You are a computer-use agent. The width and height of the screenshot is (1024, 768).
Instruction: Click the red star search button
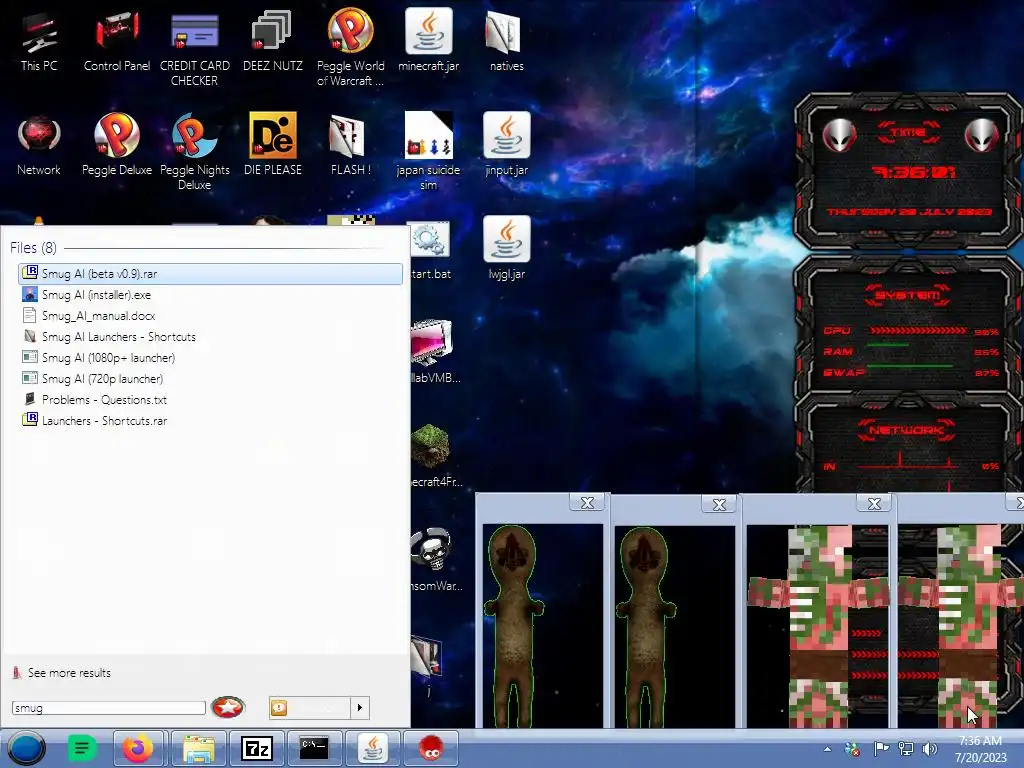click(228, 707)
